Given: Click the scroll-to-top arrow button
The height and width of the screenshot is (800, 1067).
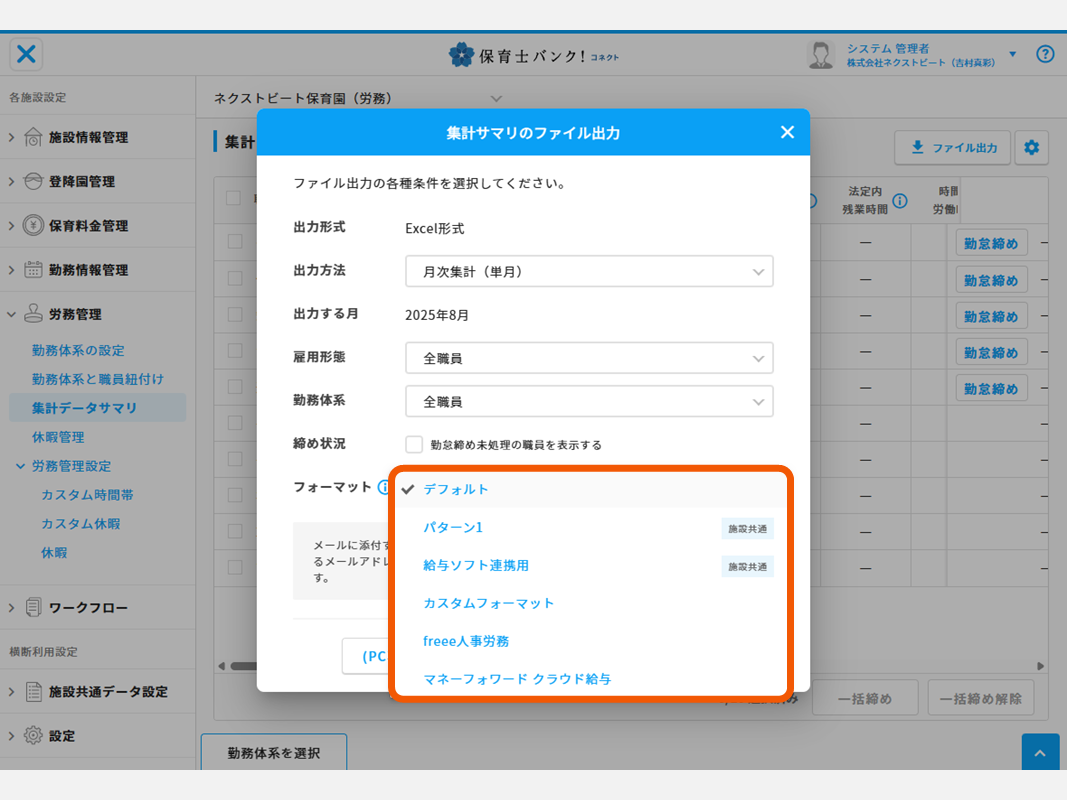Looking at the screenshot, I should tap(1040, 753).
